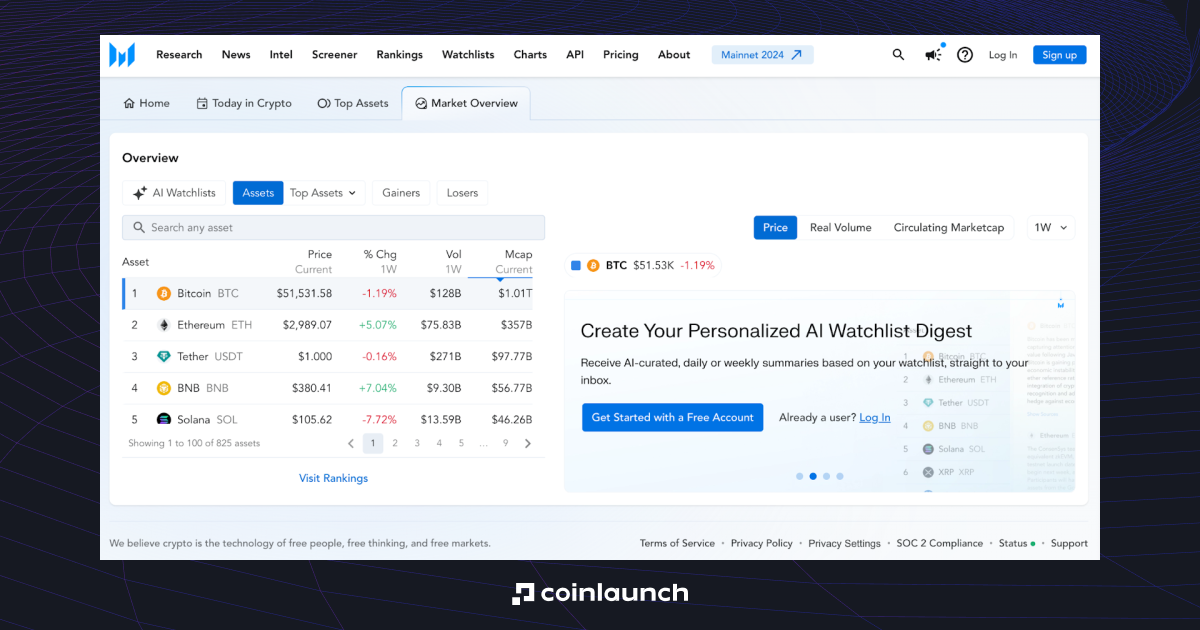Switch to the Home tab

tap(146, 103)
